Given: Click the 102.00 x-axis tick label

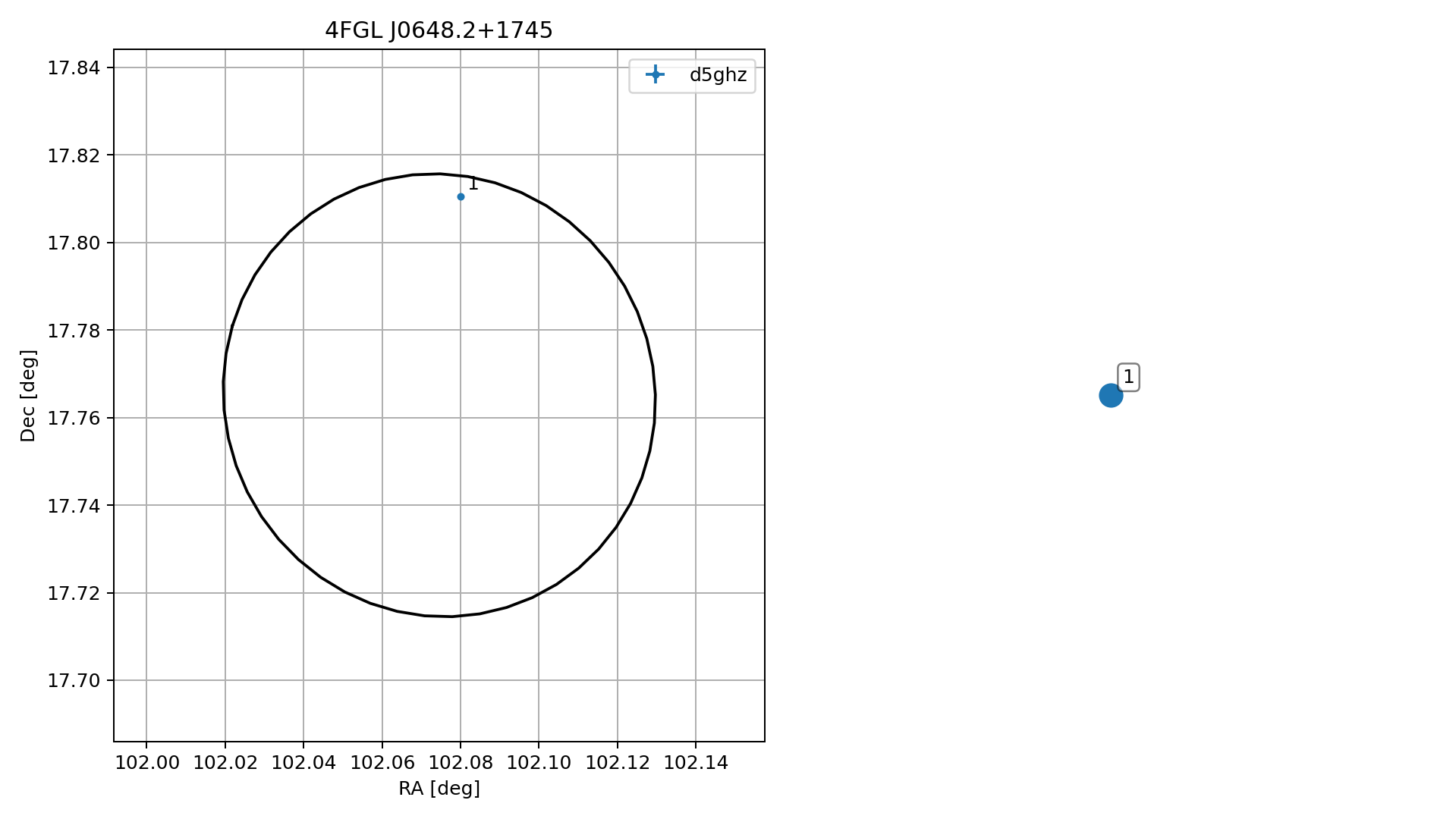Looking at the screenshot, I should click(x=147, y=763).
